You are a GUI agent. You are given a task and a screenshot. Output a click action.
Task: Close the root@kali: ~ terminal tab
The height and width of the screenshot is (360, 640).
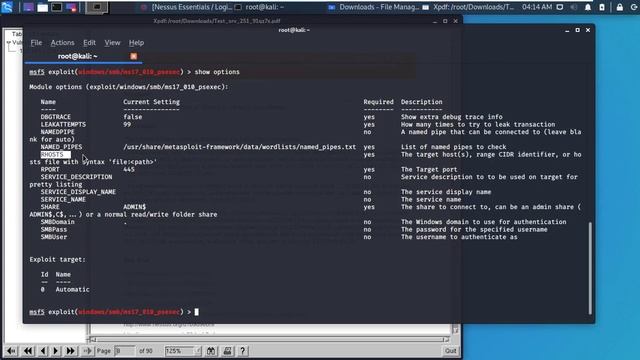(x=133, y=56)
